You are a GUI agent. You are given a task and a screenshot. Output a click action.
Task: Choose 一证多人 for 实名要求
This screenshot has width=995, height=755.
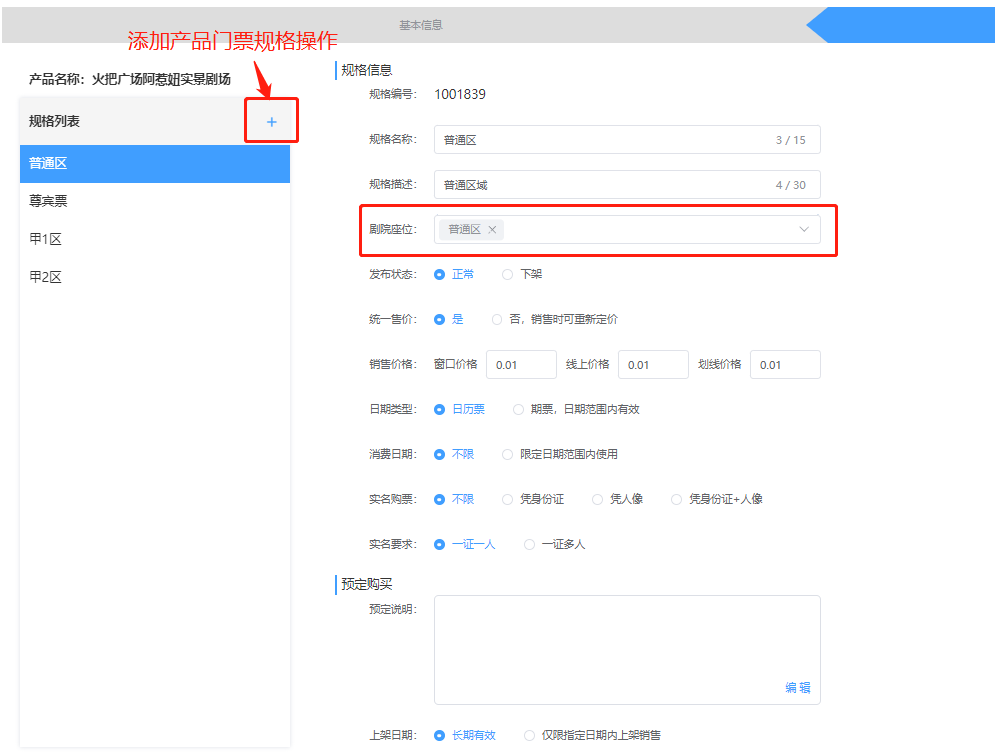530,544
